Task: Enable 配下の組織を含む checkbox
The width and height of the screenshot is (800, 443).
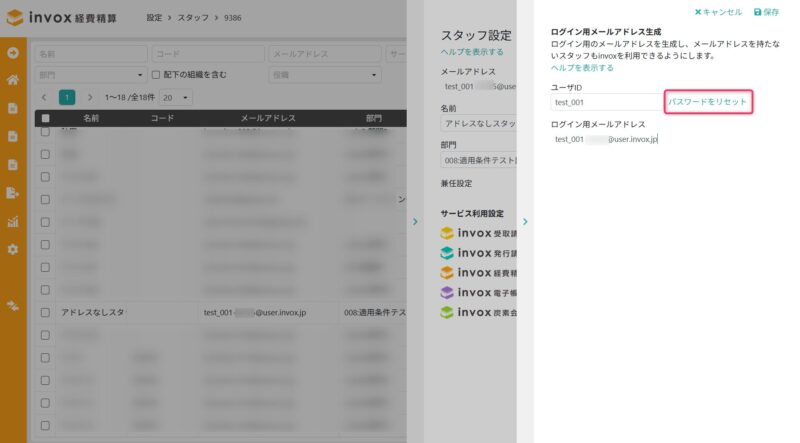Action: coord(156,75)
